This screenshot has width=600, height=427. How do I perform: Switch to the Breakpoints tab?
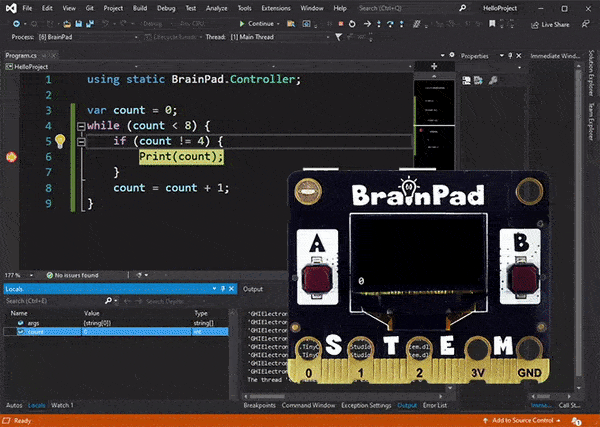point(259,405)
